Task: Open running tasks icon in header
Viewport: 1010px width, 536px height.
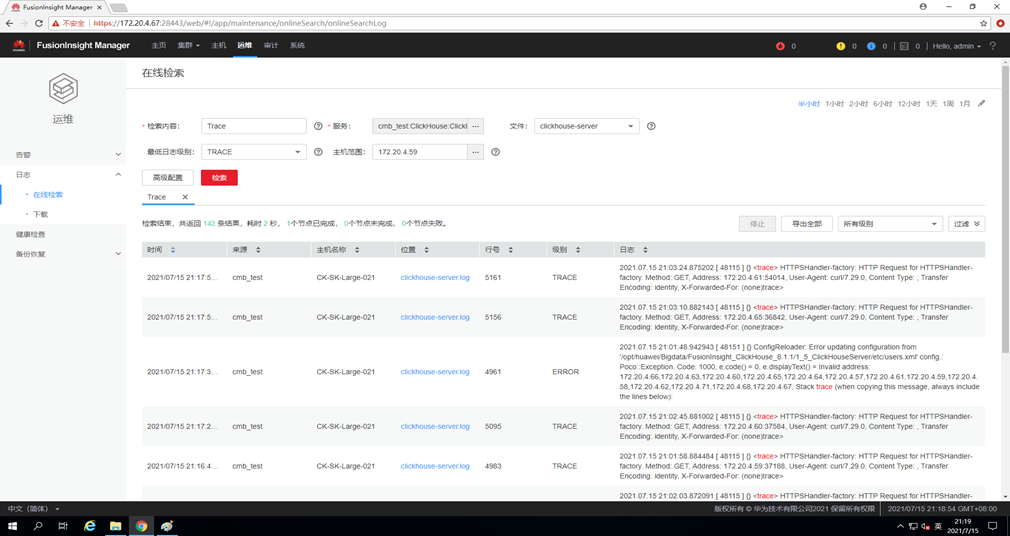Action: coord(904,46)
